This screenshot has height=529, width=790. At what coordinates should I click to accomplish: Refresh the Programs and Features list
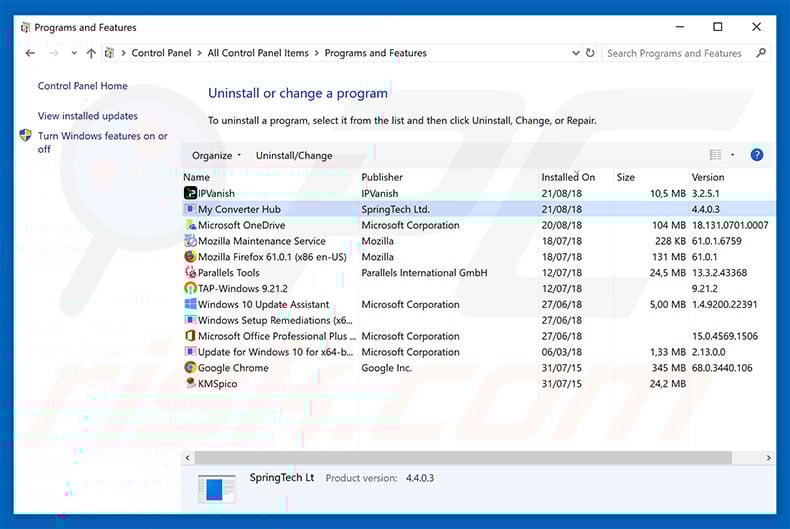590,53
